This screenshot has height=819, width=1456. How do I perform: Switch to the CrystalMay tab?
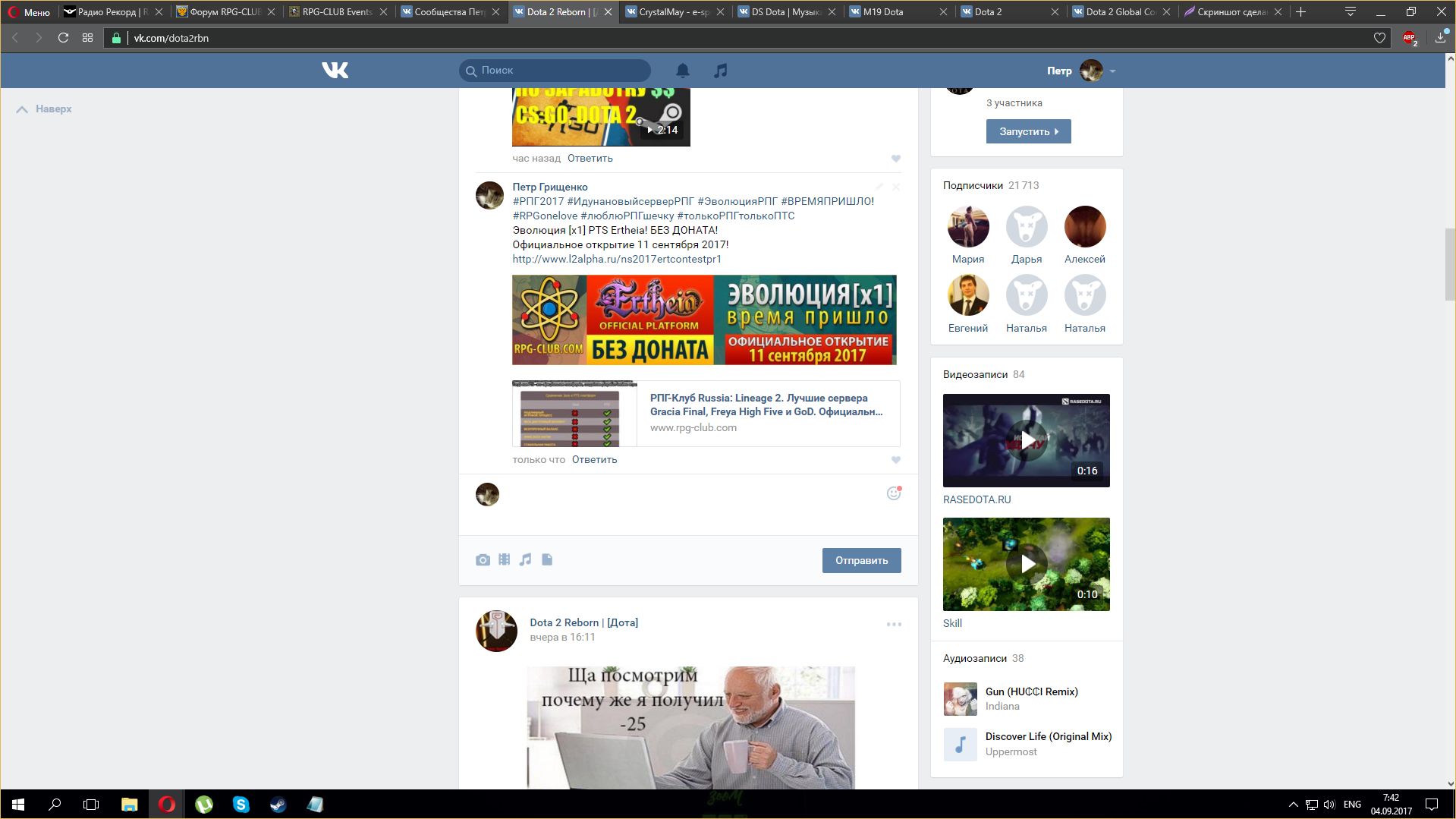coord(675,12)
